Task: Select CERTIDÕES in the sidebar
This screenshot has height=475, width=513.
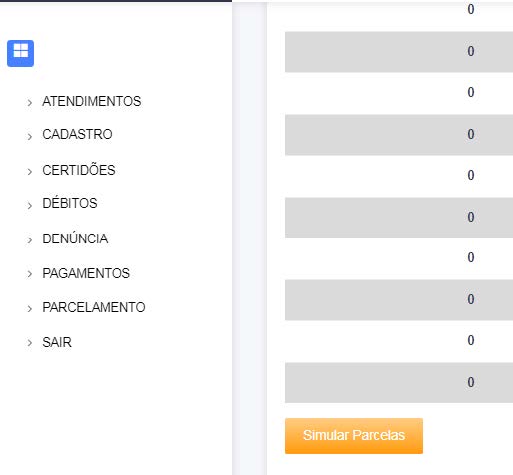Action: (79, 170)
